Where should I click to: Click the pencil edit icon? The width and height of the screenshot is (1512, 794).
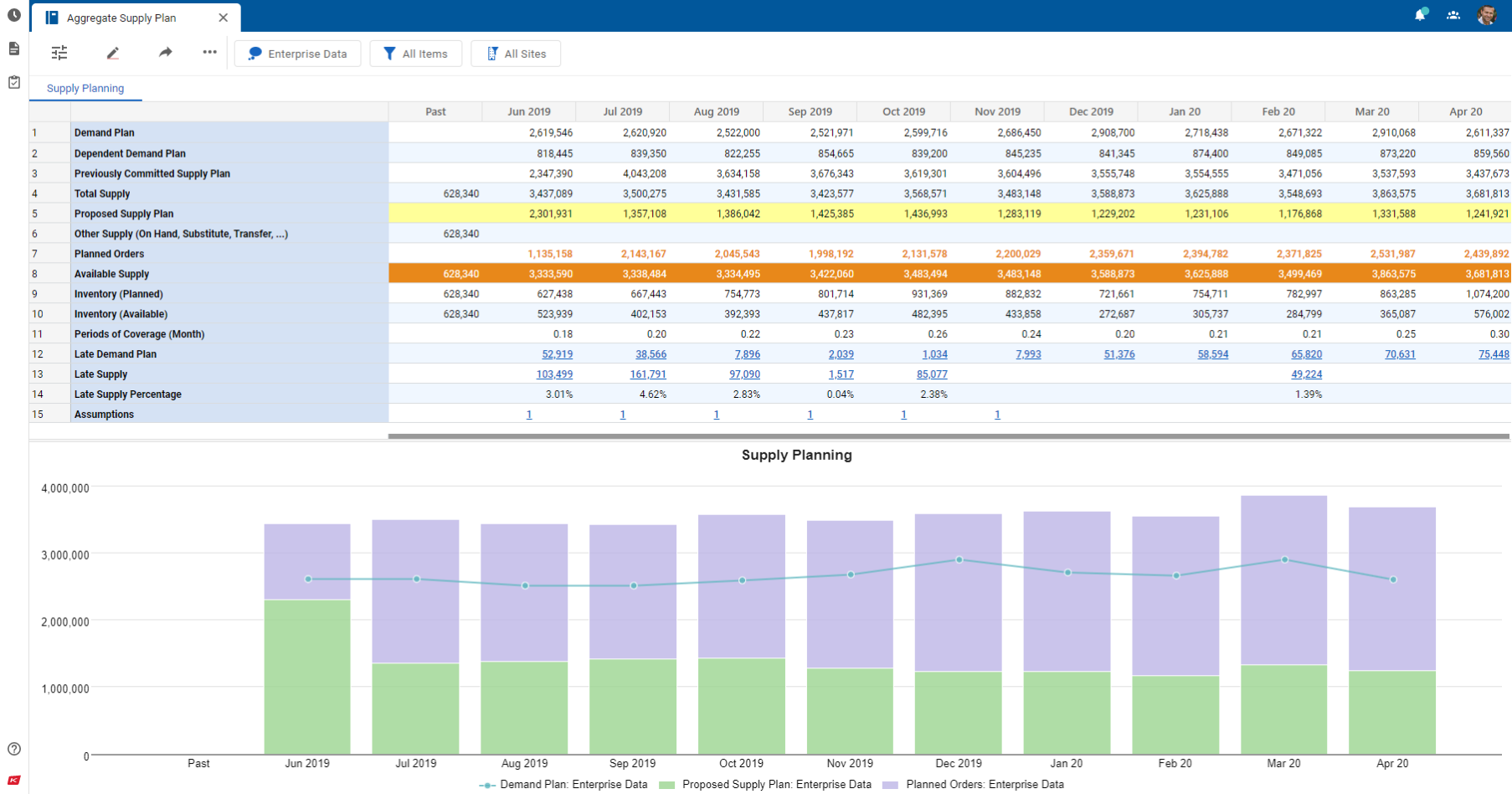tap(113, 53)
